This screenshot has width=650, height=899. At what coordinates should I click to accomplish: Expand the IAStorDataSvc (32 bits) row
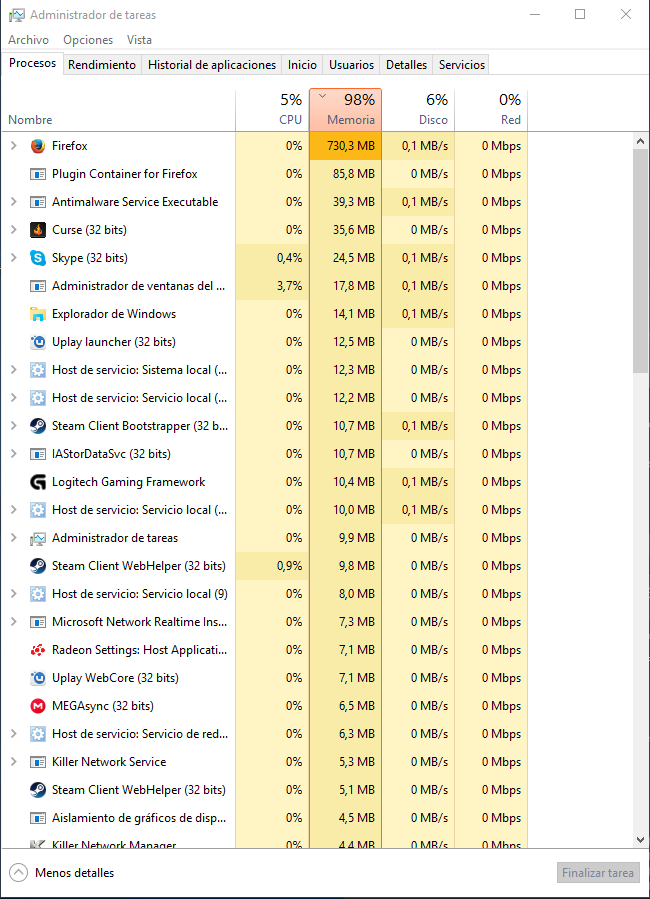[x=14, y=454]
